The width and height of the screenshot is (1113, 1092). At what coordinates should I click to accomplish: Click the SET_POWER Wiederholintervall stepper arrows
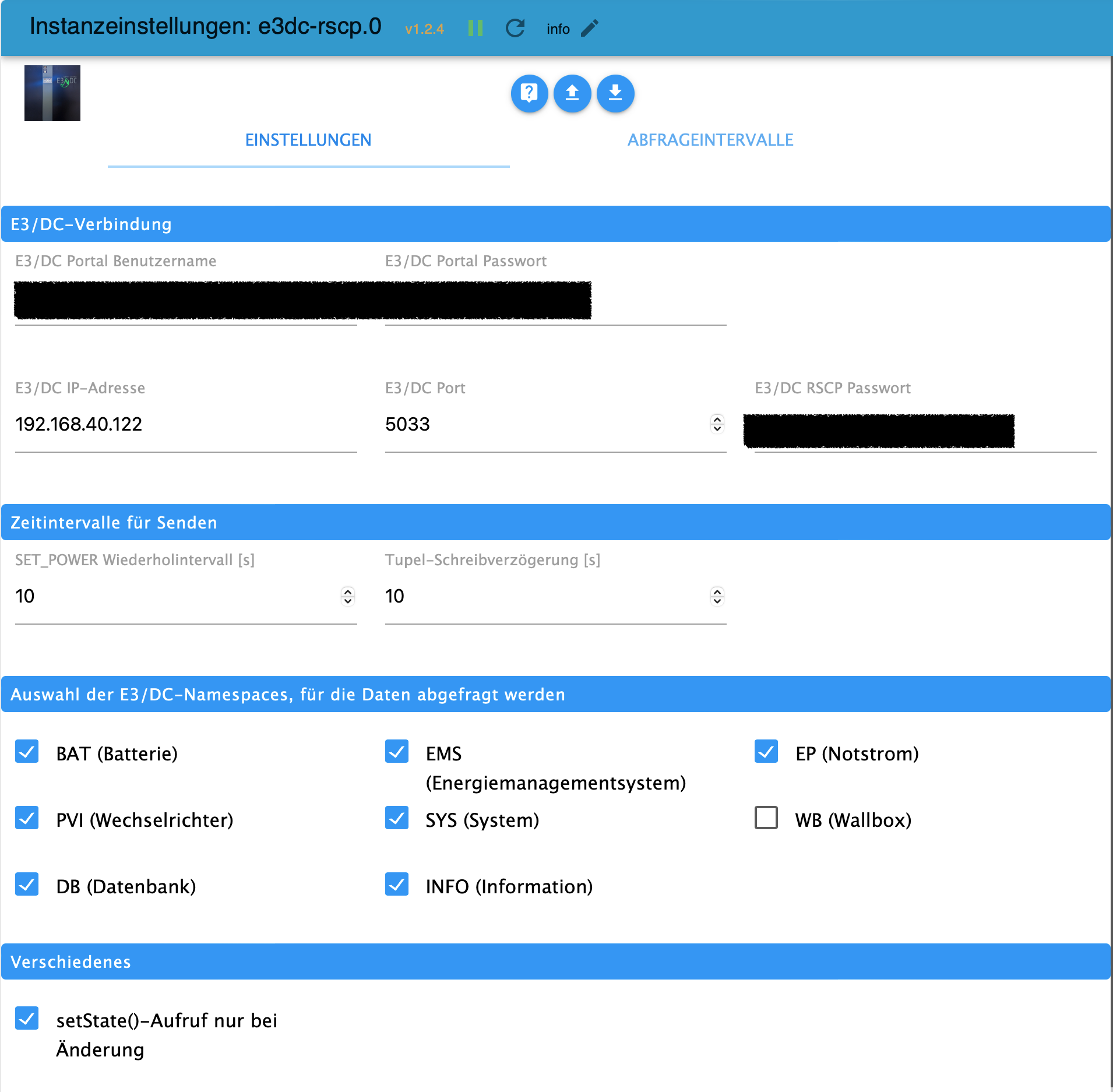[x=348, y=596]
